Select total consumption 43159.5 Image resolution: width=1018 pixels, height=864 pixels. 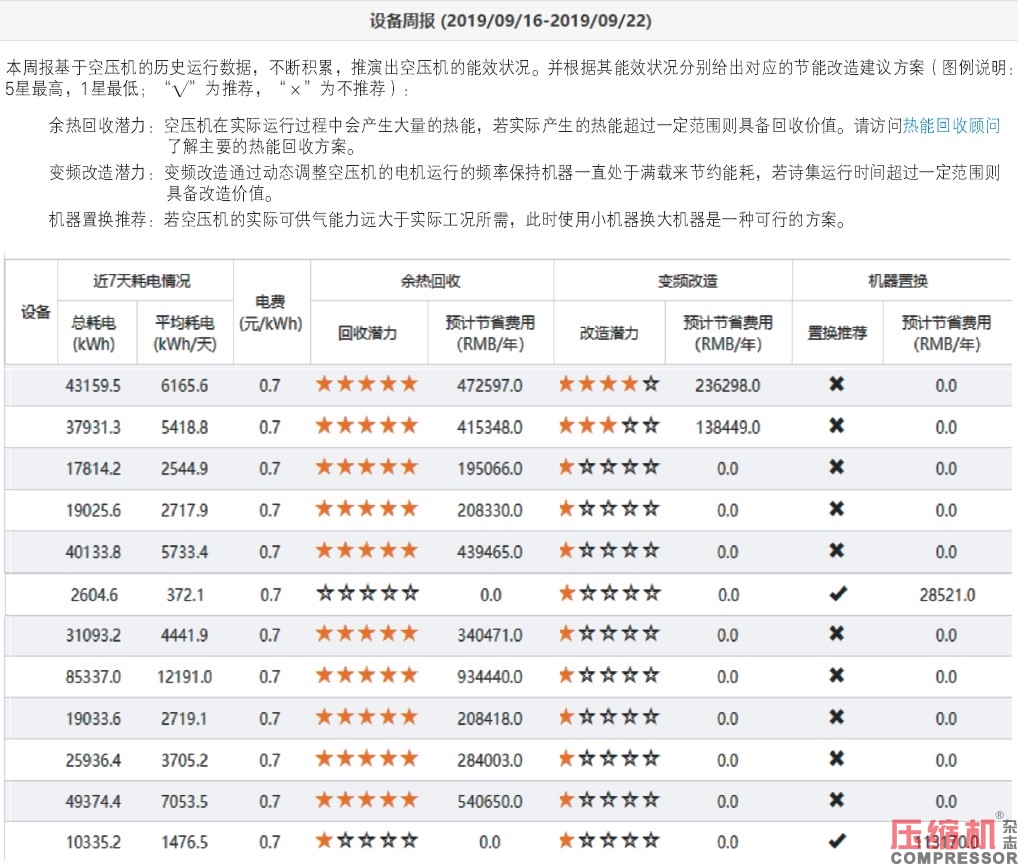coord(93,386)
